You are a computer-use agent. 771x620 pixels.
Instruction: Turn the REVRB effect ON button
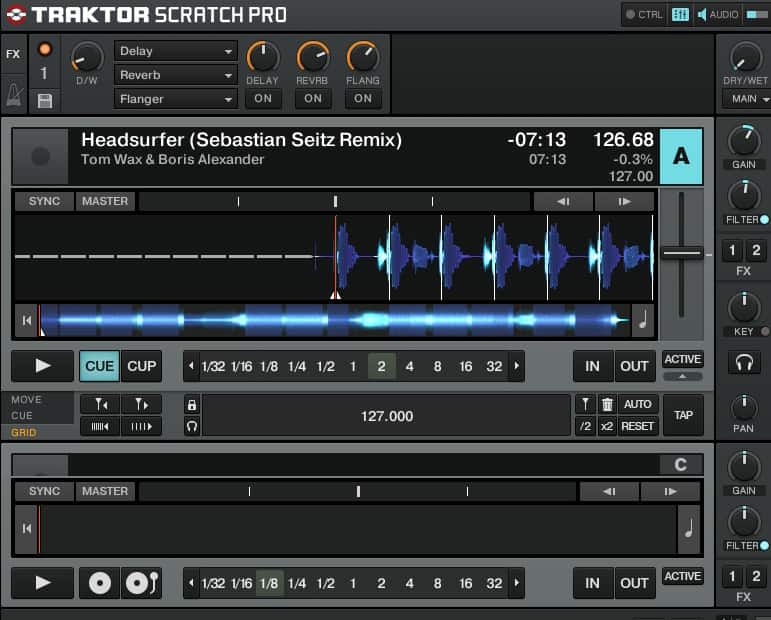pyautogui.click(x=313, y=99)
